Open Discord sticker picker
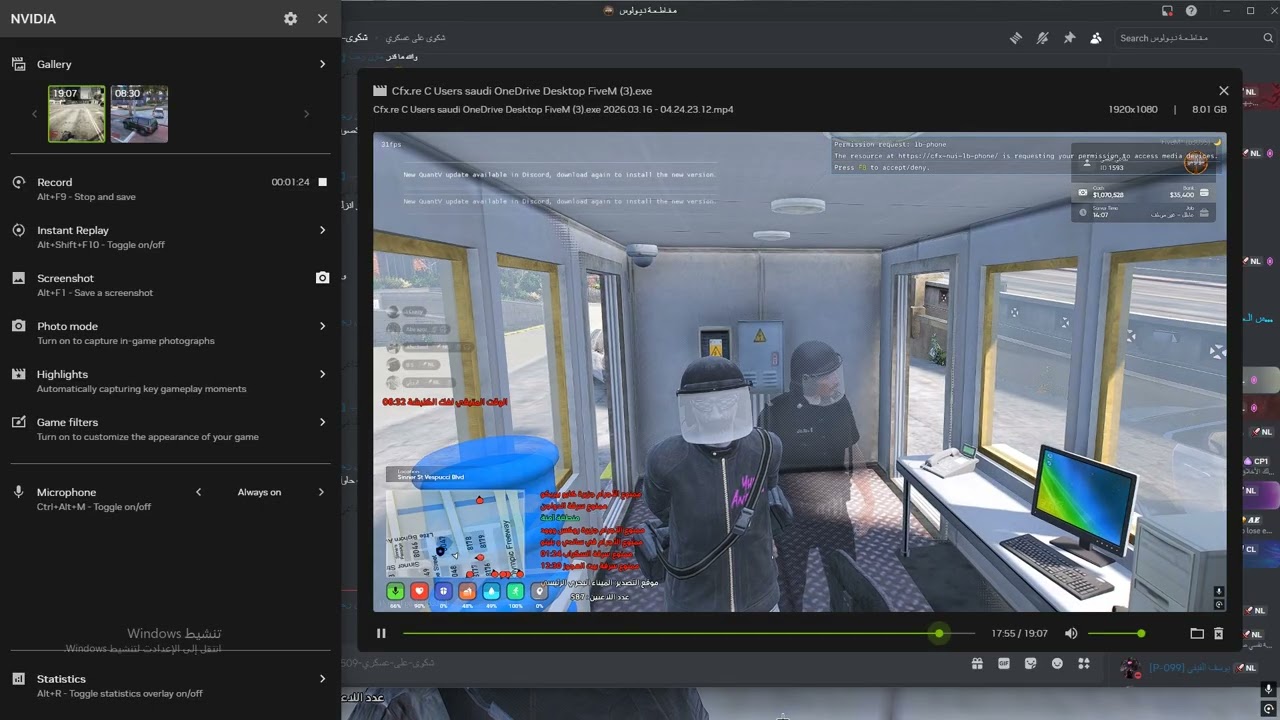1280x720 pixels. coord(1031,664)
